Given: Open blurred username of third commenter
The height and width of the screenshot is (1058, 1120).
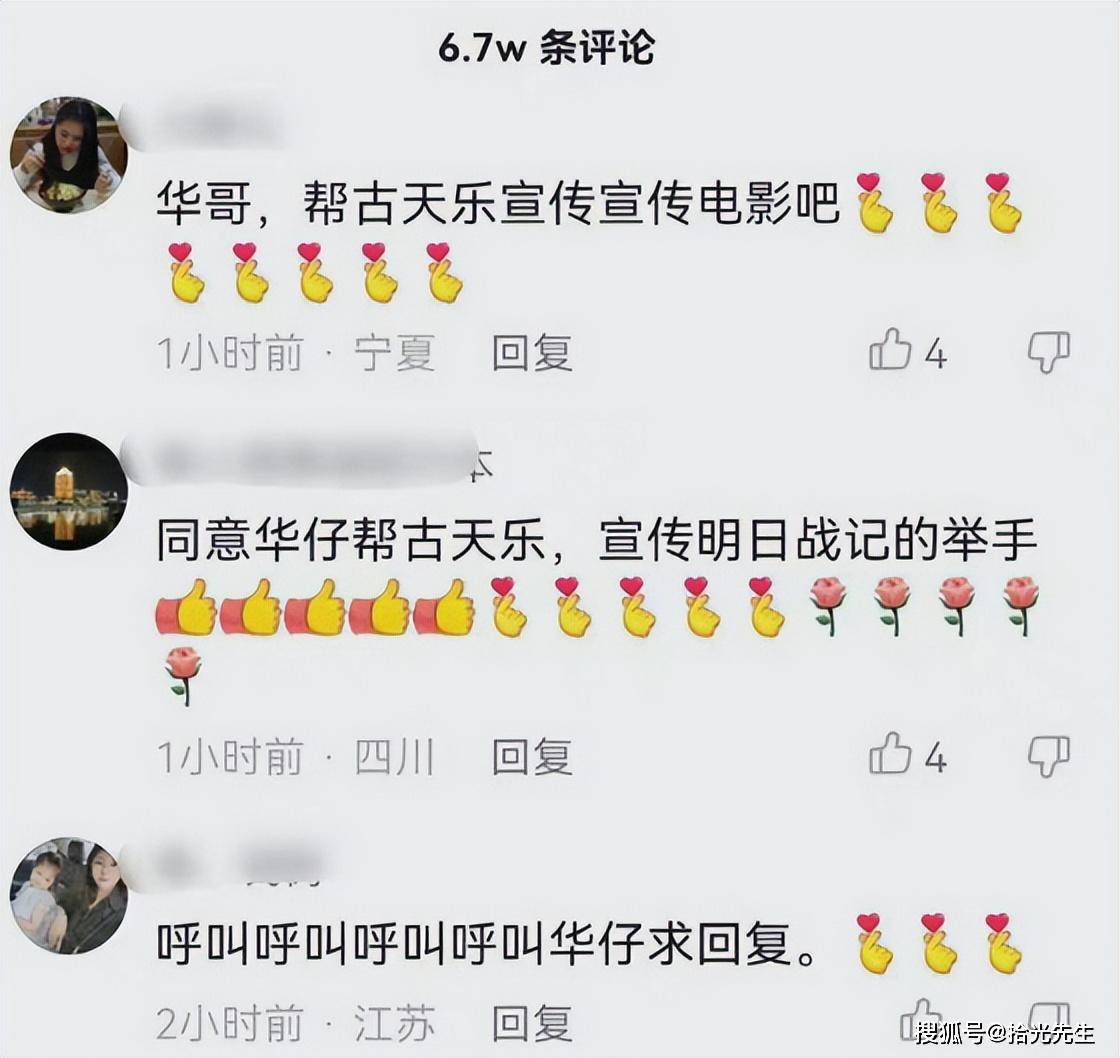Looking at the screenshot, I should [x=229, y=863].
